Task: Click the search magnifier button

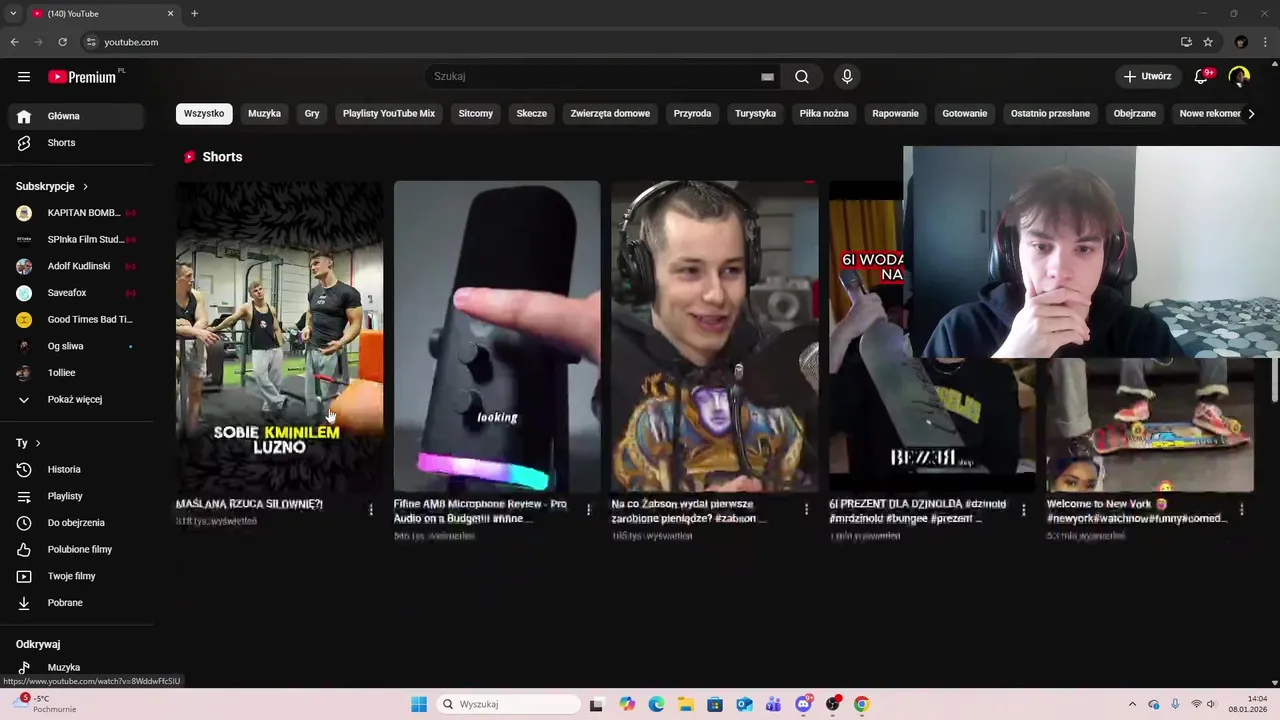Action: click(x=802, y=77)
